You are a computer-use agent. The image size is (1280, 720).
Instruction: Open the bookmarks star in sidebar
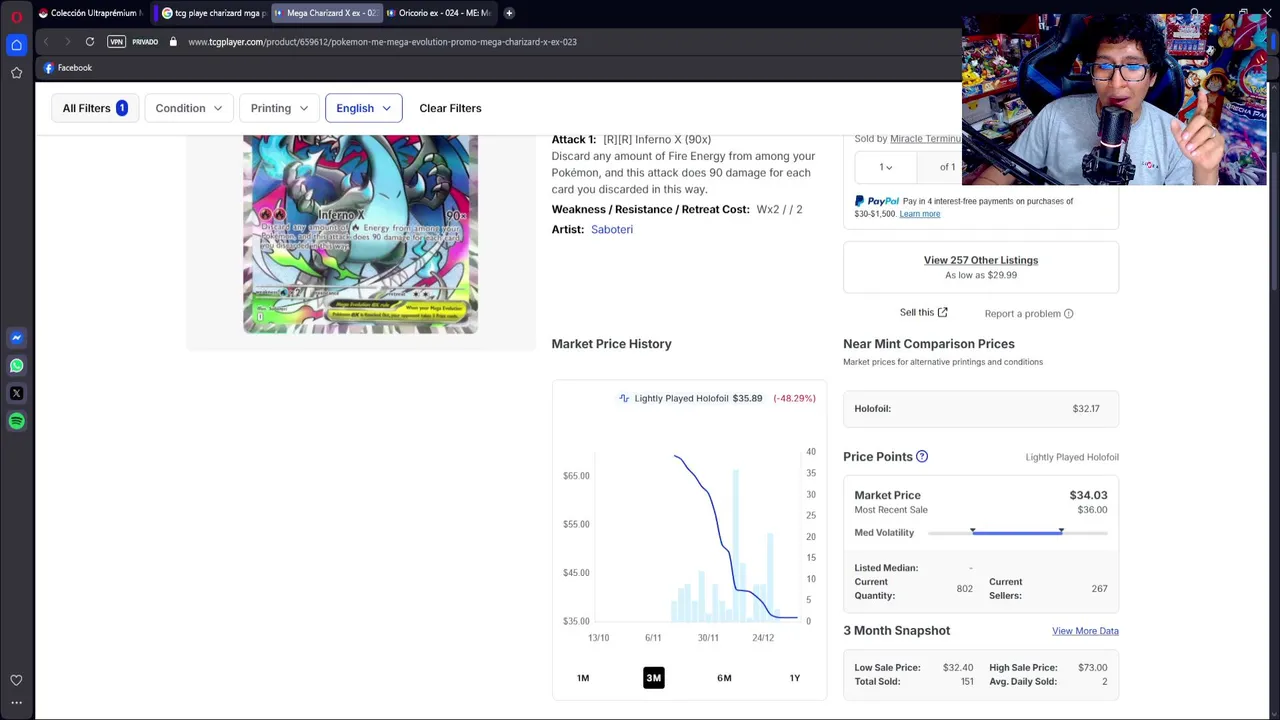16,73
